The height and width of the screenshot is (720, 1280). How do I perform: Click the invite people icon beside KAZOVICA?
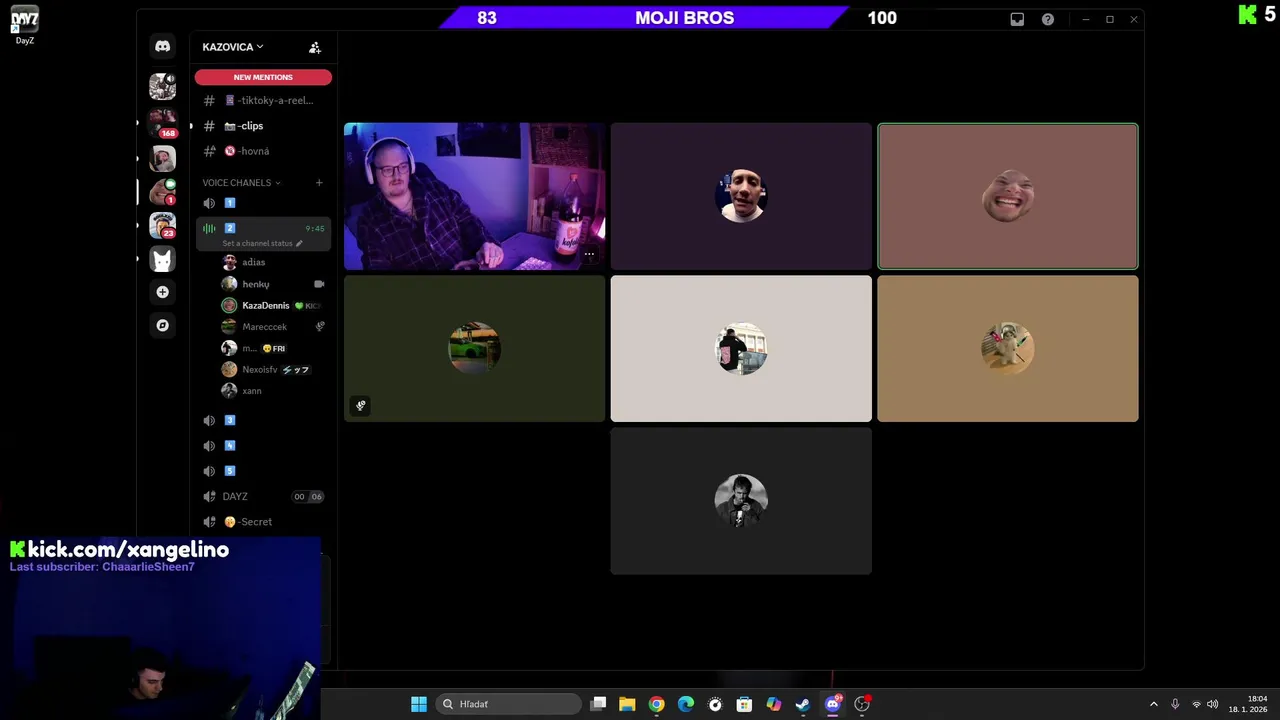pyautogui.click(x=315, y=47)
